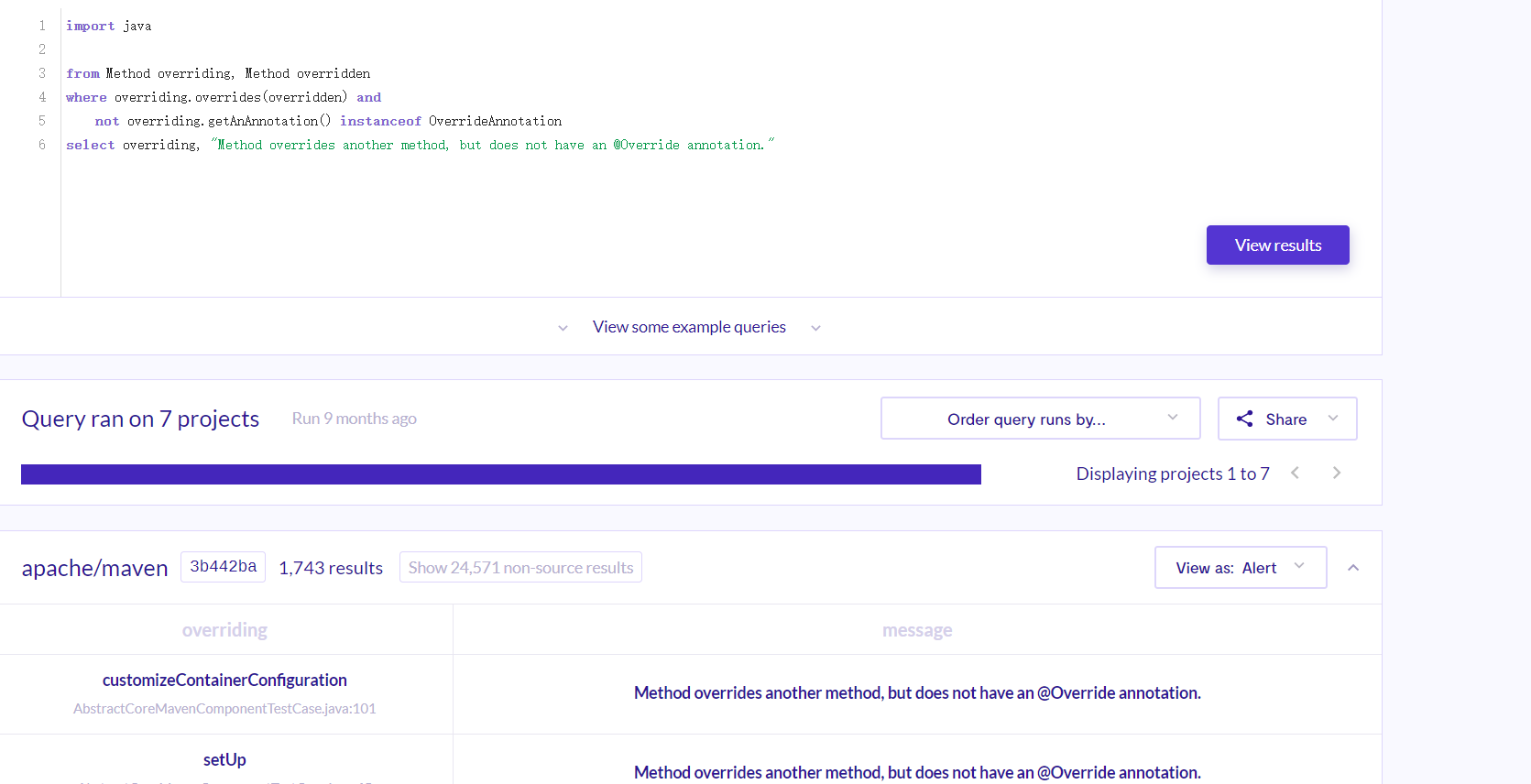Click View results button
1531x784 pixels.
pyautogui.click(x=1278, y=245)
